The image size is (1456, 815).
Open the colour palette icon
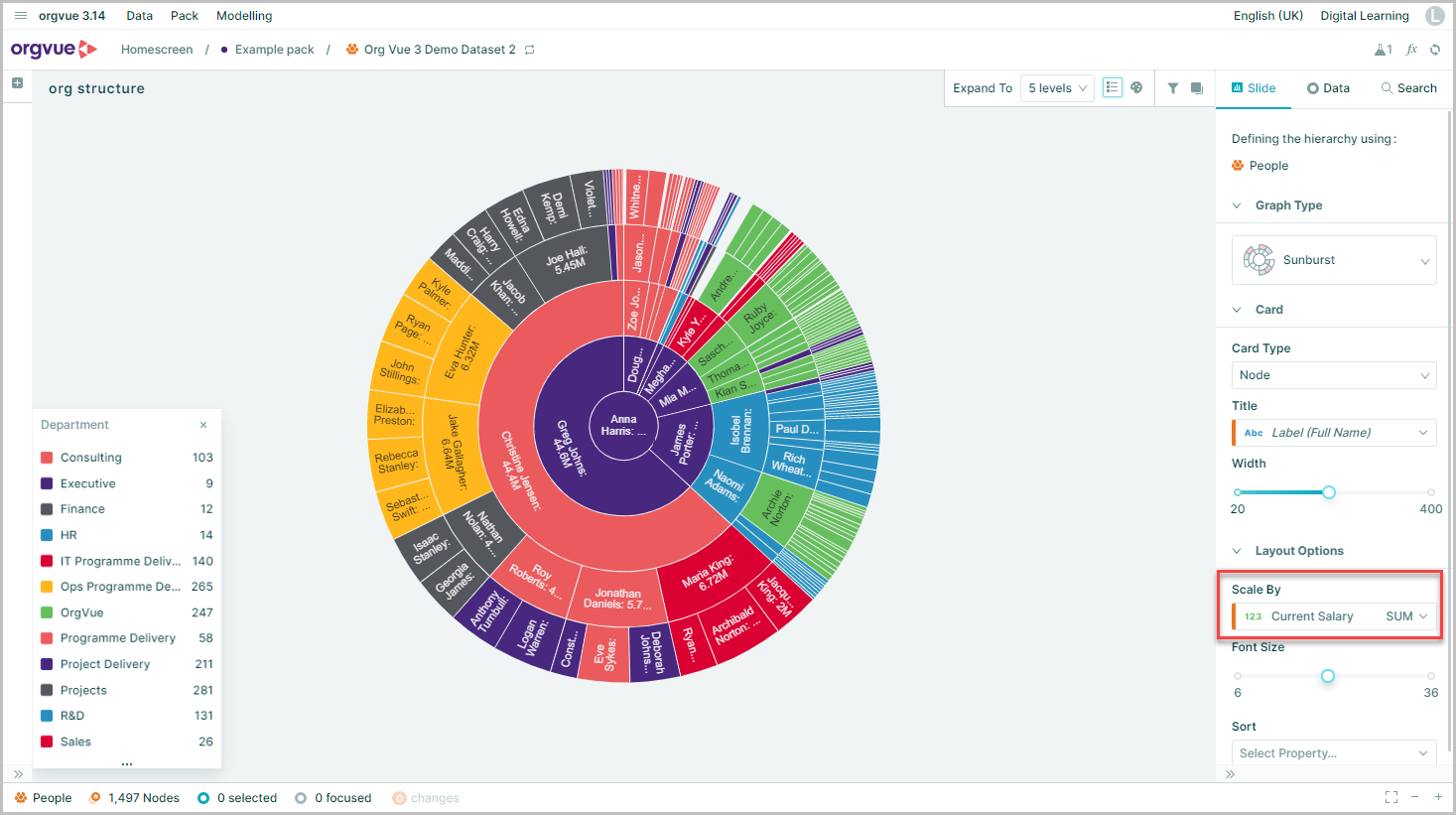(x=1136, y=87)
